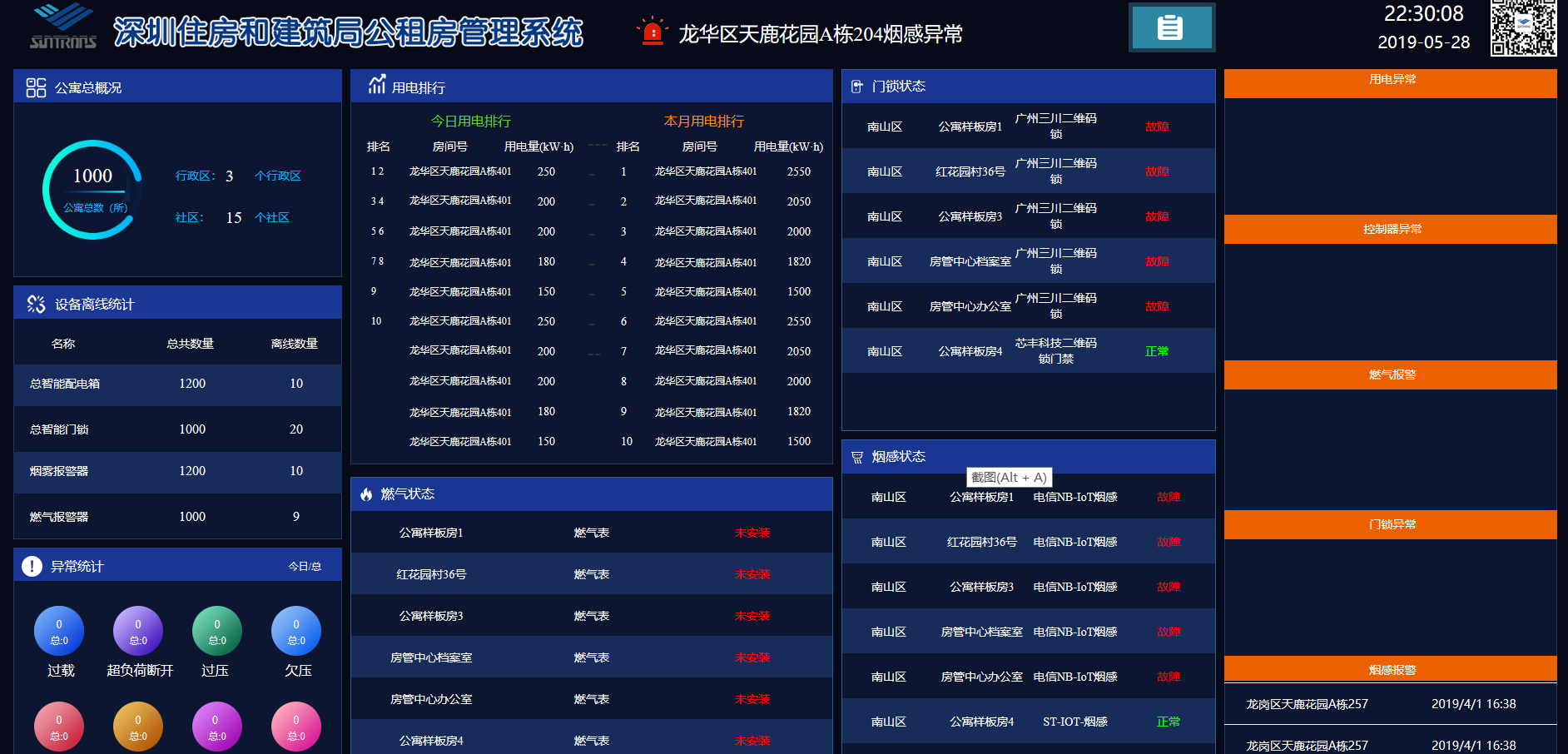The image size is (1568, 754).
Task: Open the 用电异常 orange header
Action: click(1391, 82)
